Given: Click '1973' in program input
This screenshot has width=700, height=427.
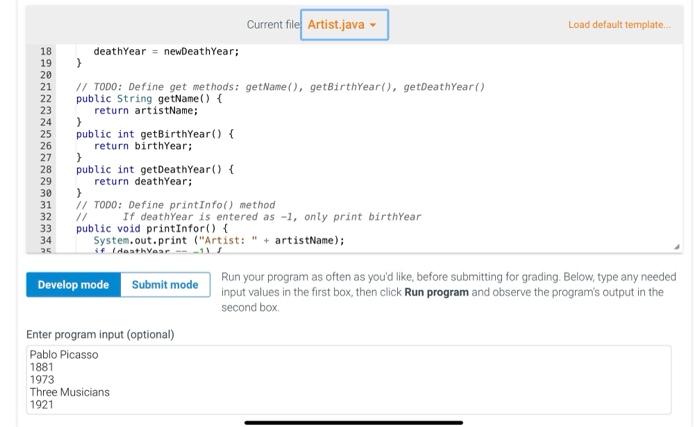Looking at the screenshot, I should click(42, 380).
